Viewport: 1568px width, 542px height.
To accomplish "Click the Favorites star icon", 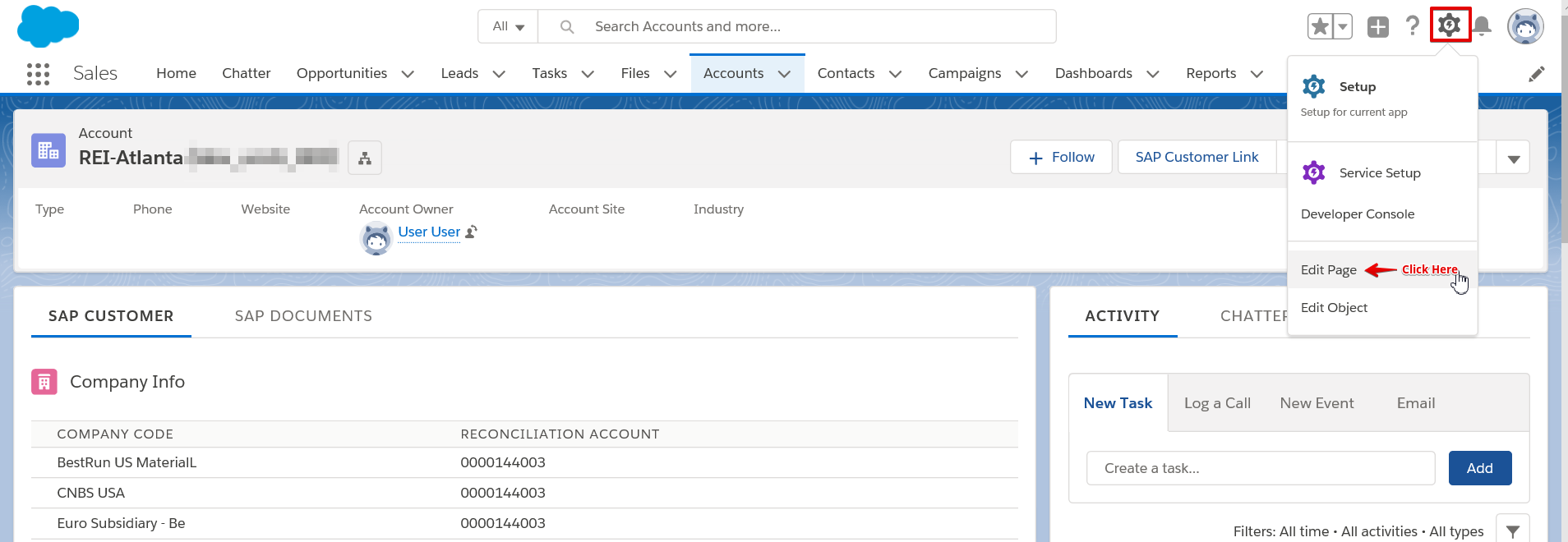I will 1320,26.
